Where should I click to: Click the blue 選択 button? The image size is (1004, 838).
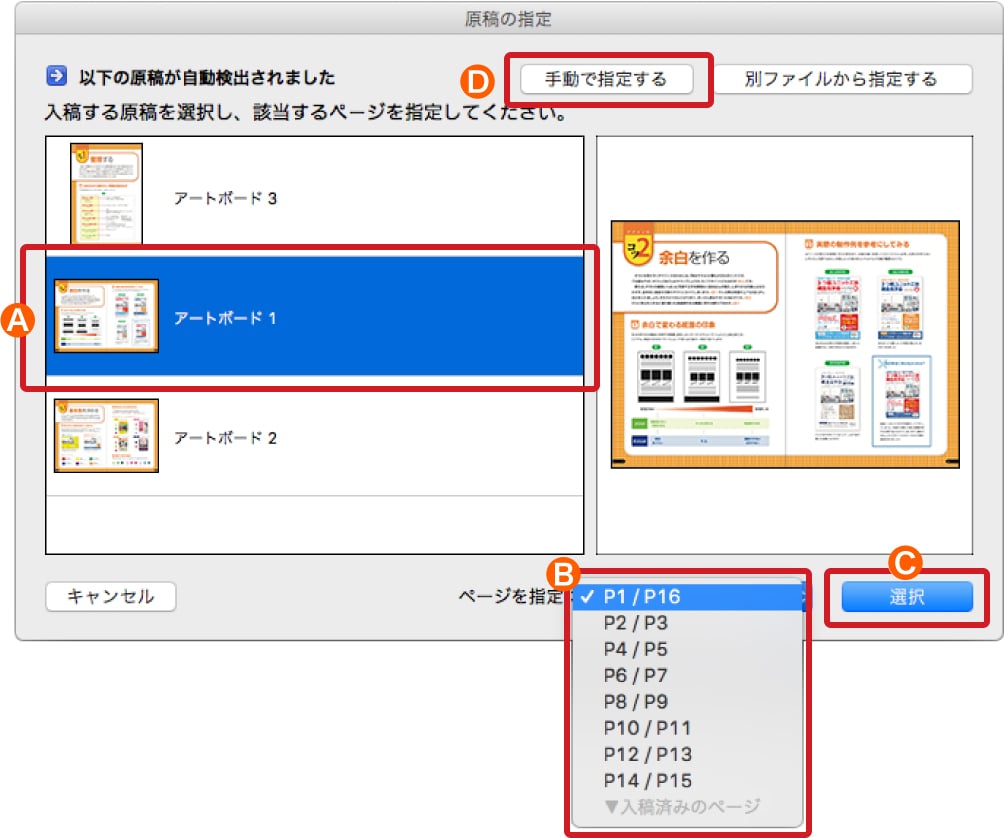[x=907, y=597]
